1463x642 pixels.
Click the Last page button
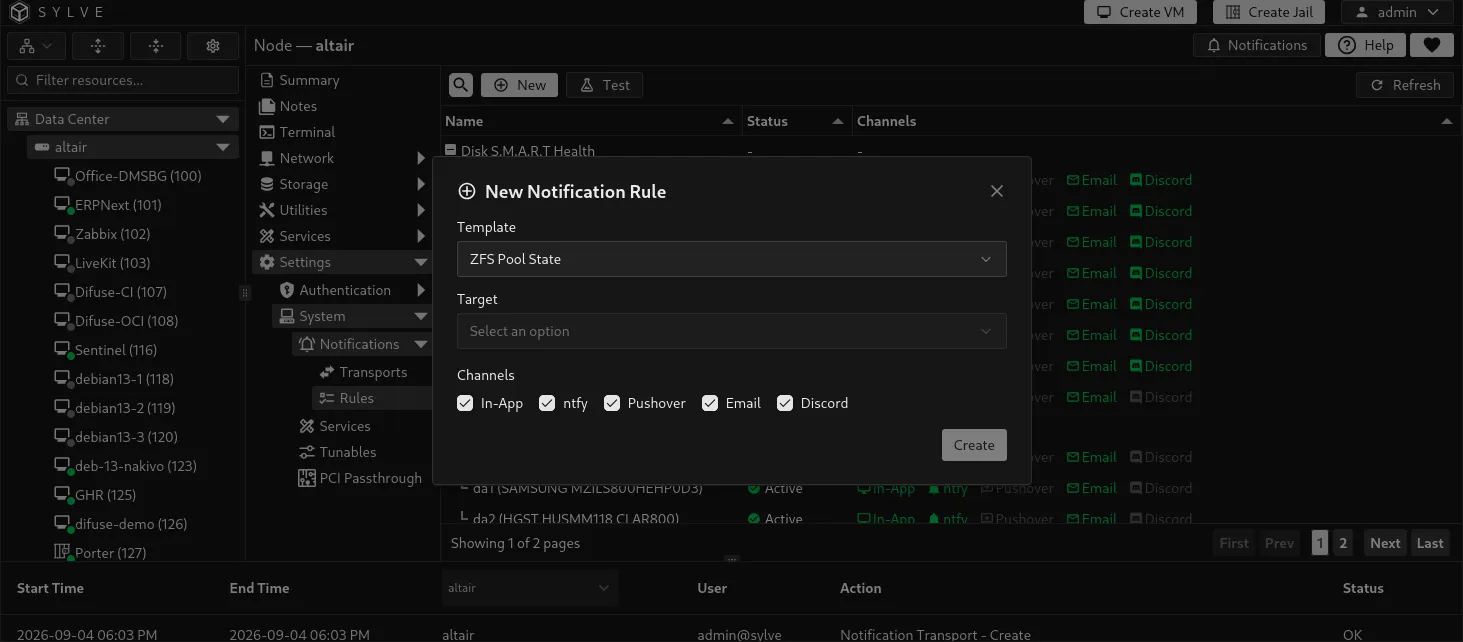tap(1430, 543)
